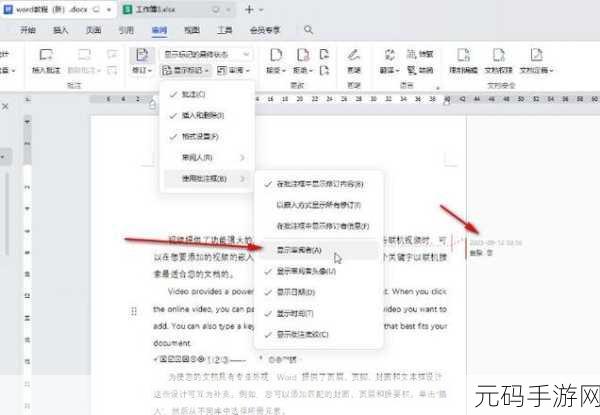Expand the 使用批注框(B) submenu
Screen dimensions: 600x415
click(207, 179)
